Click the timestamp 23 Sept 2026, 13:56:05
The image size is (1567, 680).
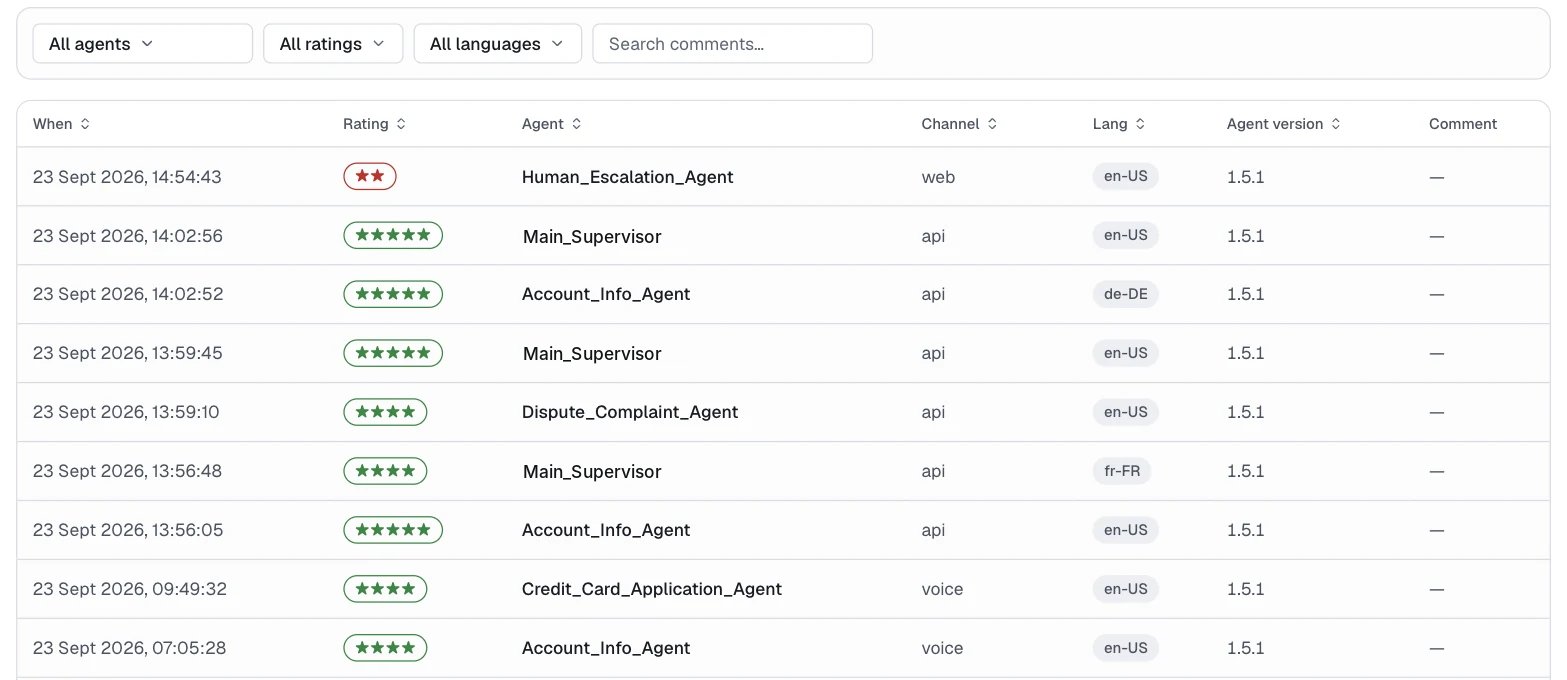[x=128, y=530]
